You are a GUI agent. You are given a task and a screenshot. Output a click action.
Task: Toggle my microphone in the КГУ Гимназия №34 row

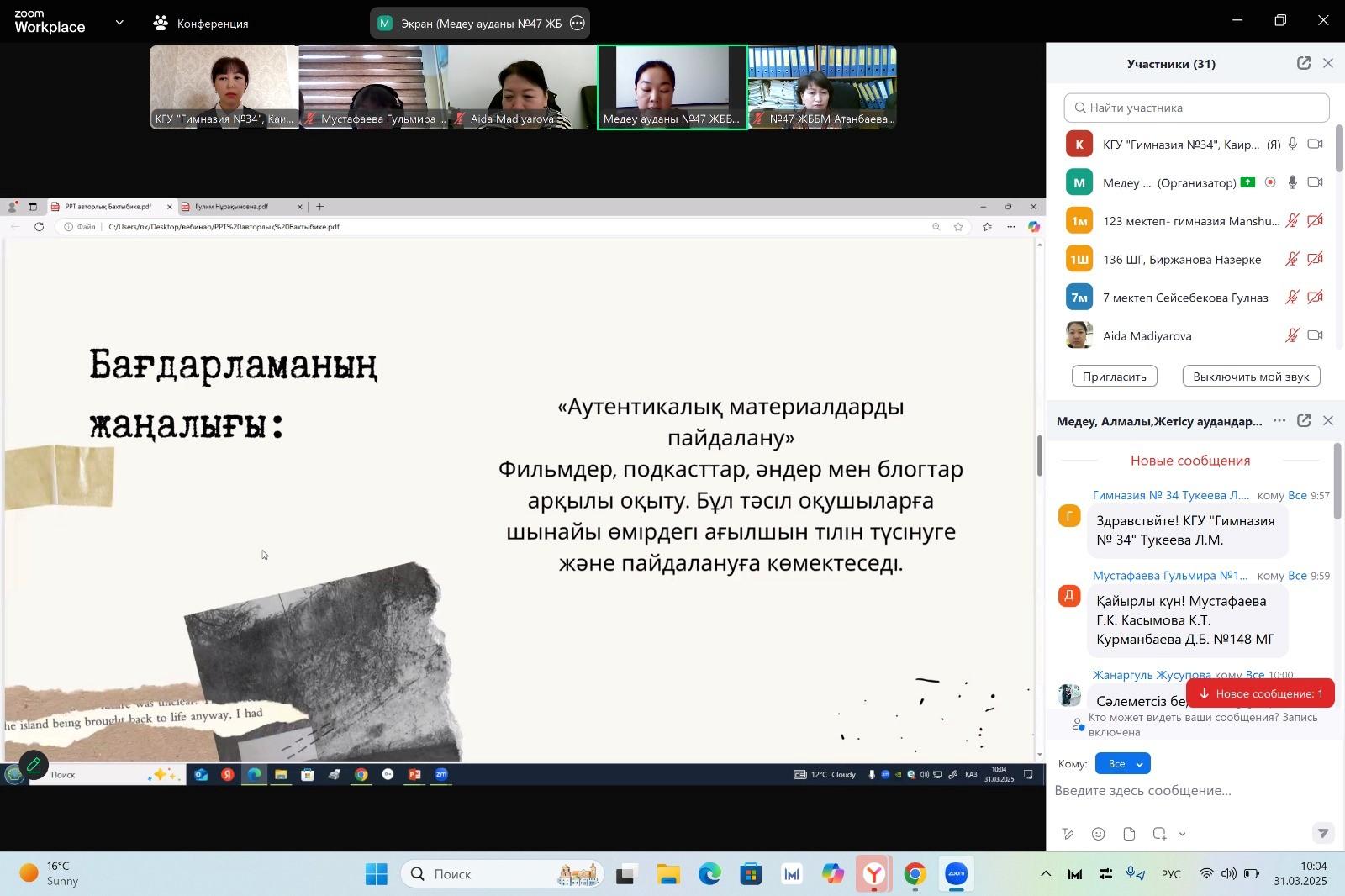click(x=1293, y=145)
